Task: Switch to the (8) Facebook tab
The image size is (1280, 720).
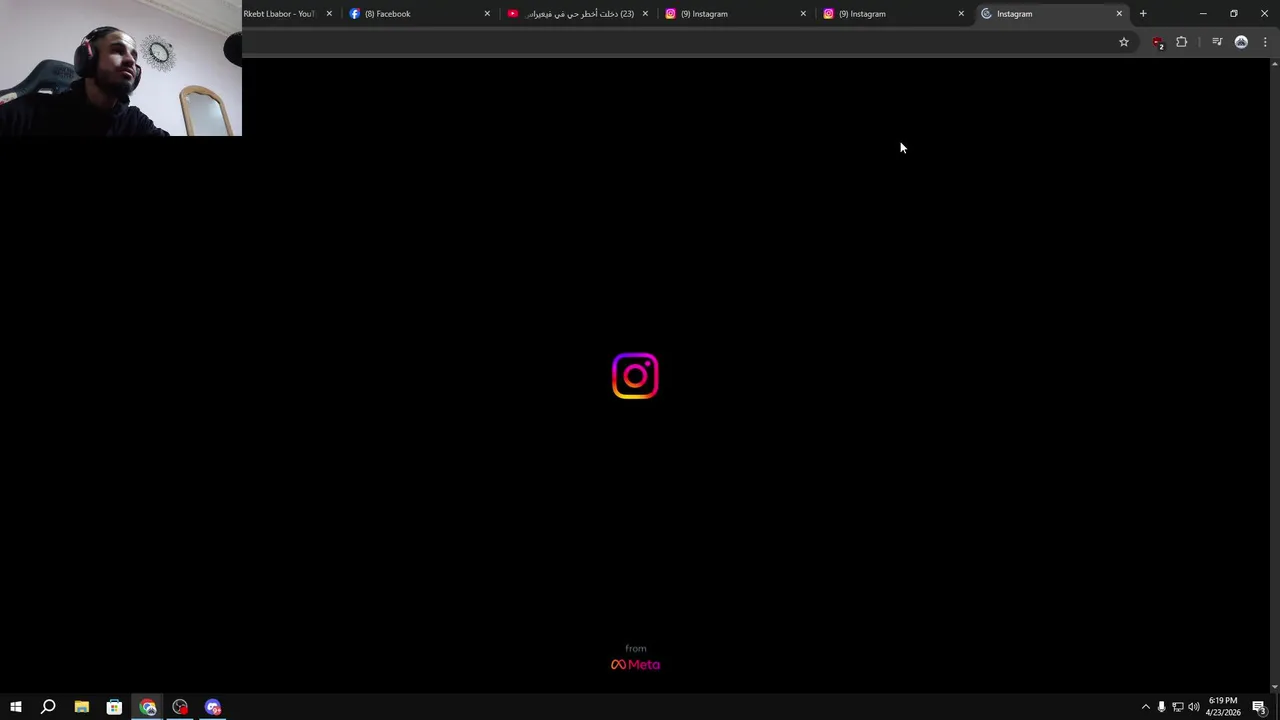Action: tap(420, 14)
